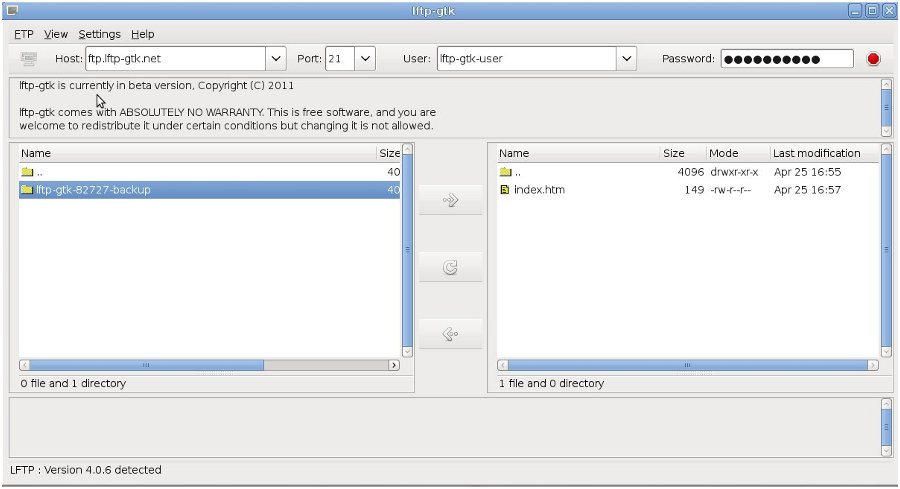The image size is (900, 489).
Task: Click the remote pane parent folder icon
Action: click(505, 172)
